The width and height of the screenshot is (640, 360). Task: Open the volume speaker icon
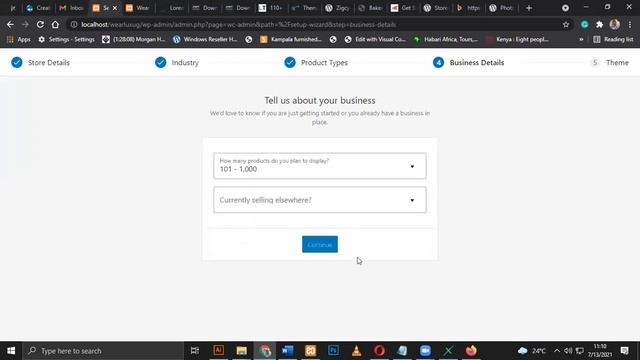pos(568,351)
